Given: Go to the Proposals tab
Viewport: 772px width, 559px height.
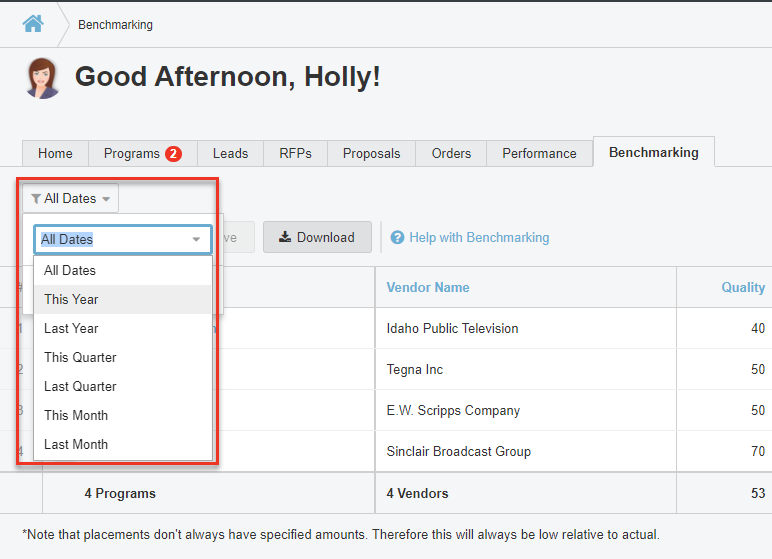Looking at the screenshot, I should pos(371,154).
